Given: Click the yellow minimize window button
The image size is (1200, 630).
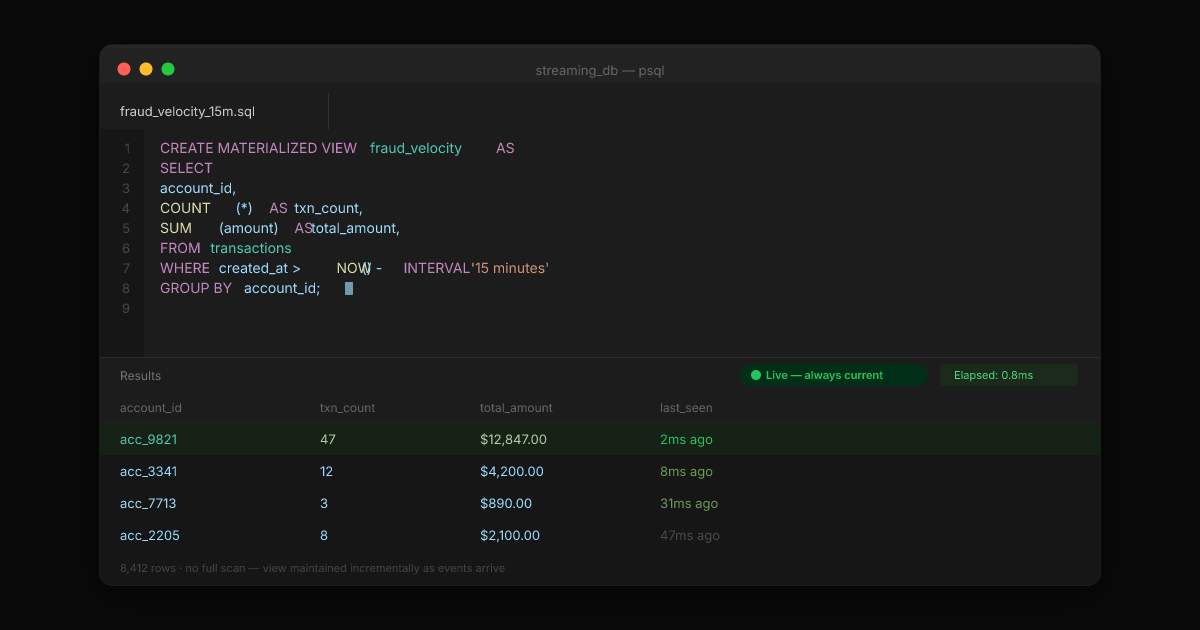Looking at the screenshot, I should point(146,69).
